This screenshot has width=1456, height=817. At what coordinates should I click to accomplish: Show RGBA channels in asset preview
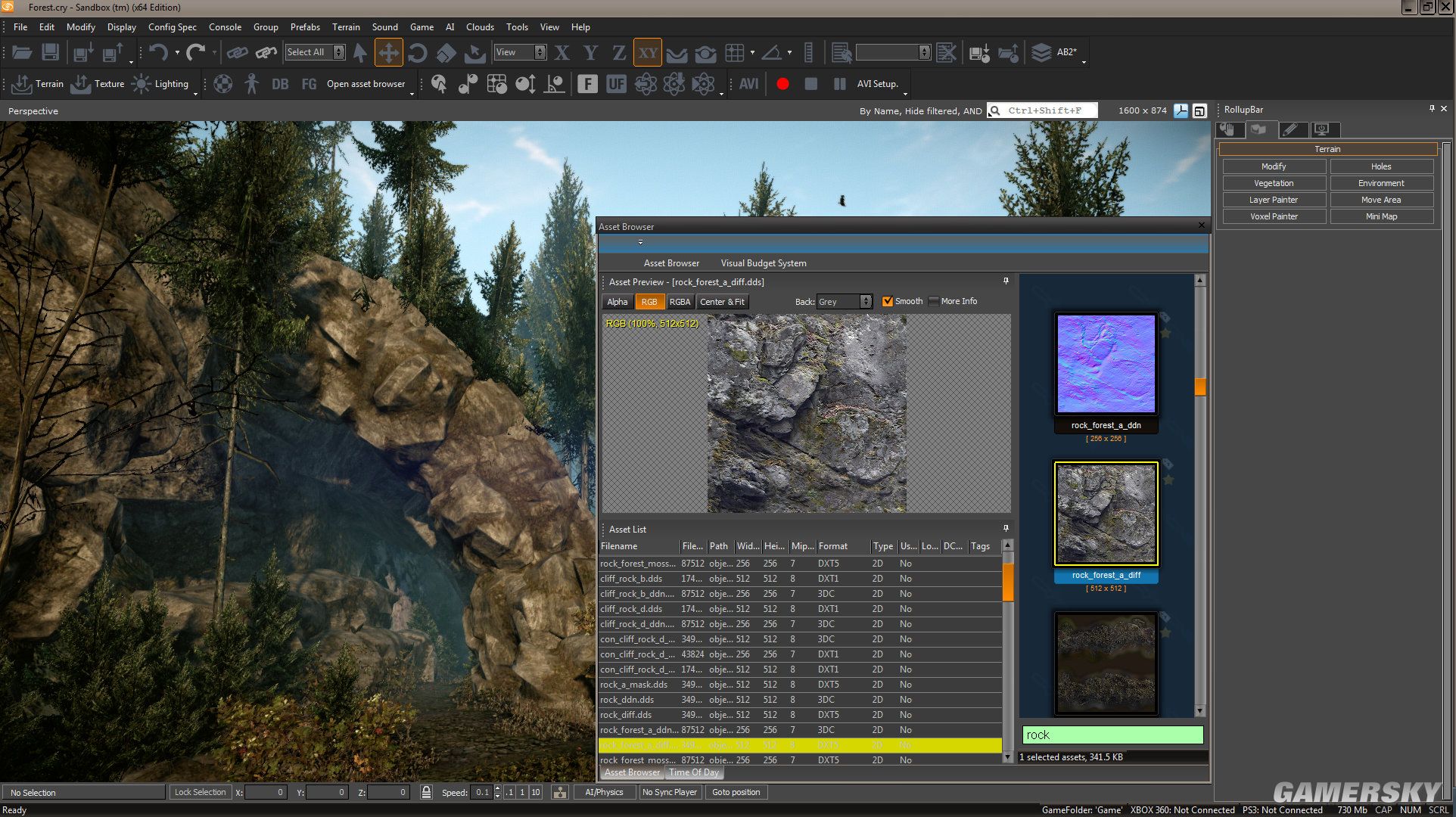680,302
